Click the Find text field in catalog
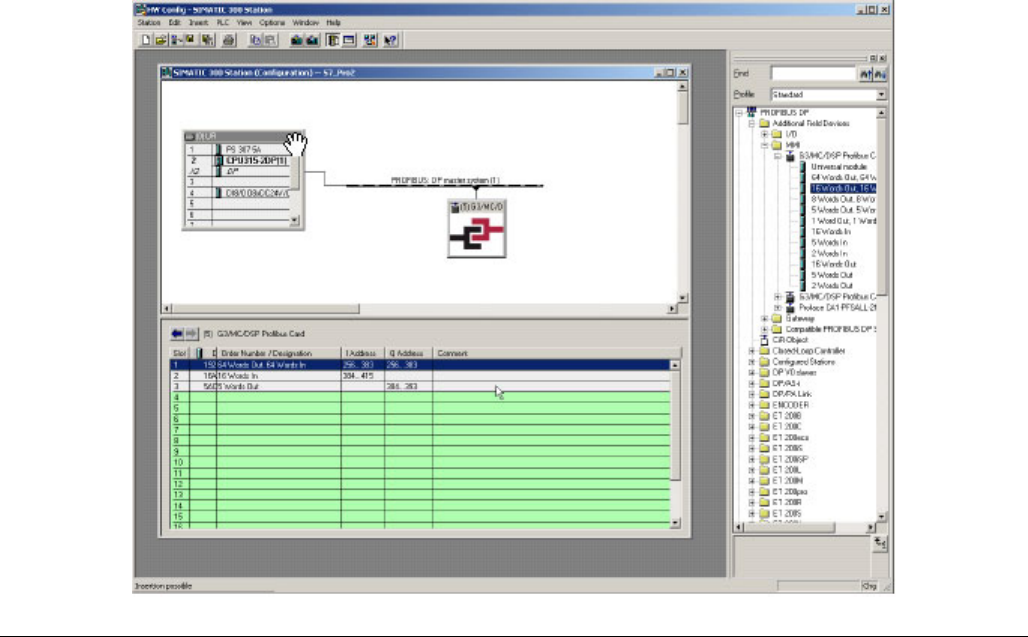 coord(813,74)
